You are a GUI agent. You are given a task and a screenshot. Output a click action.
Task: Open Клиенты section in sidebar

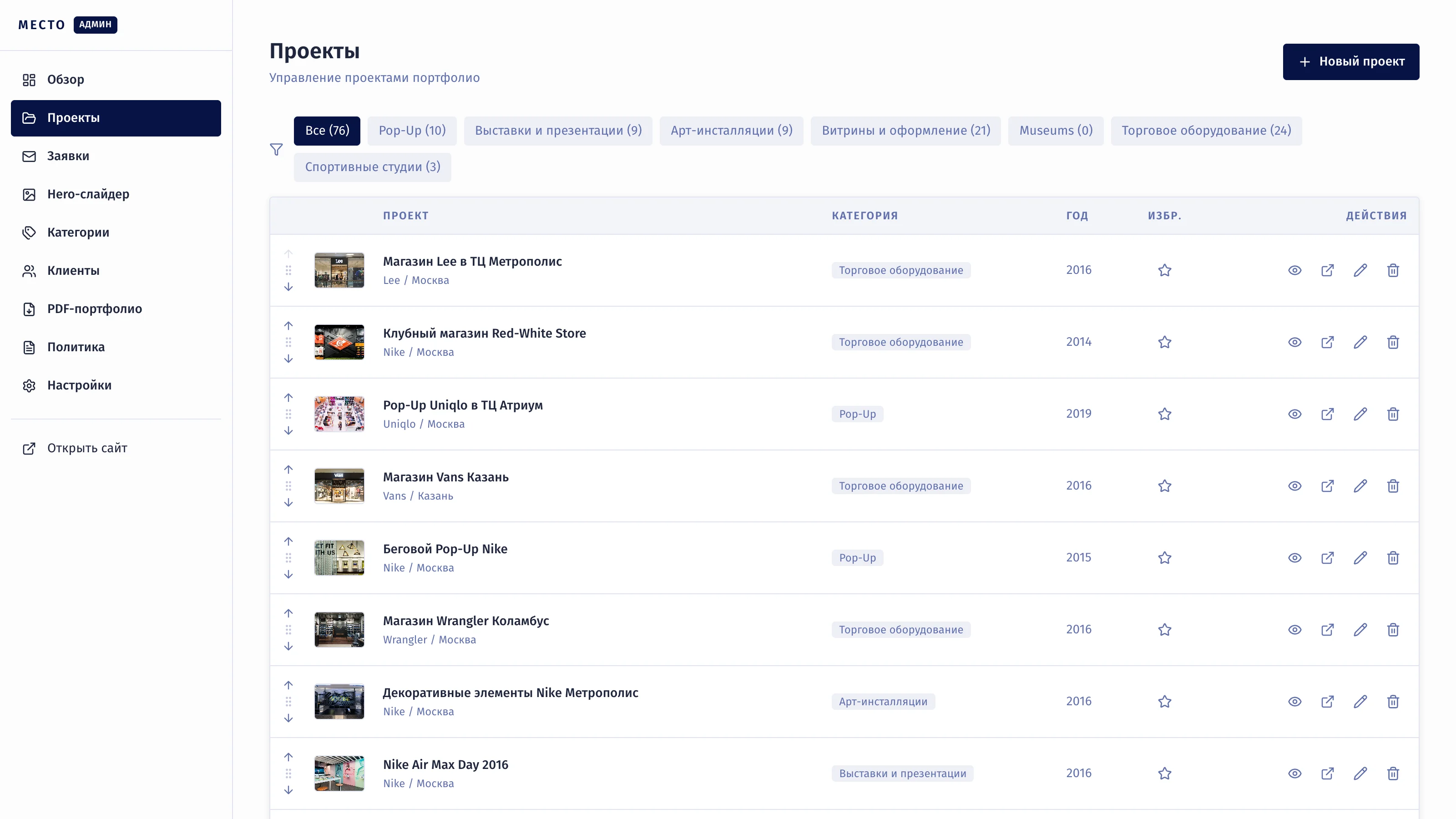[116, 271]
